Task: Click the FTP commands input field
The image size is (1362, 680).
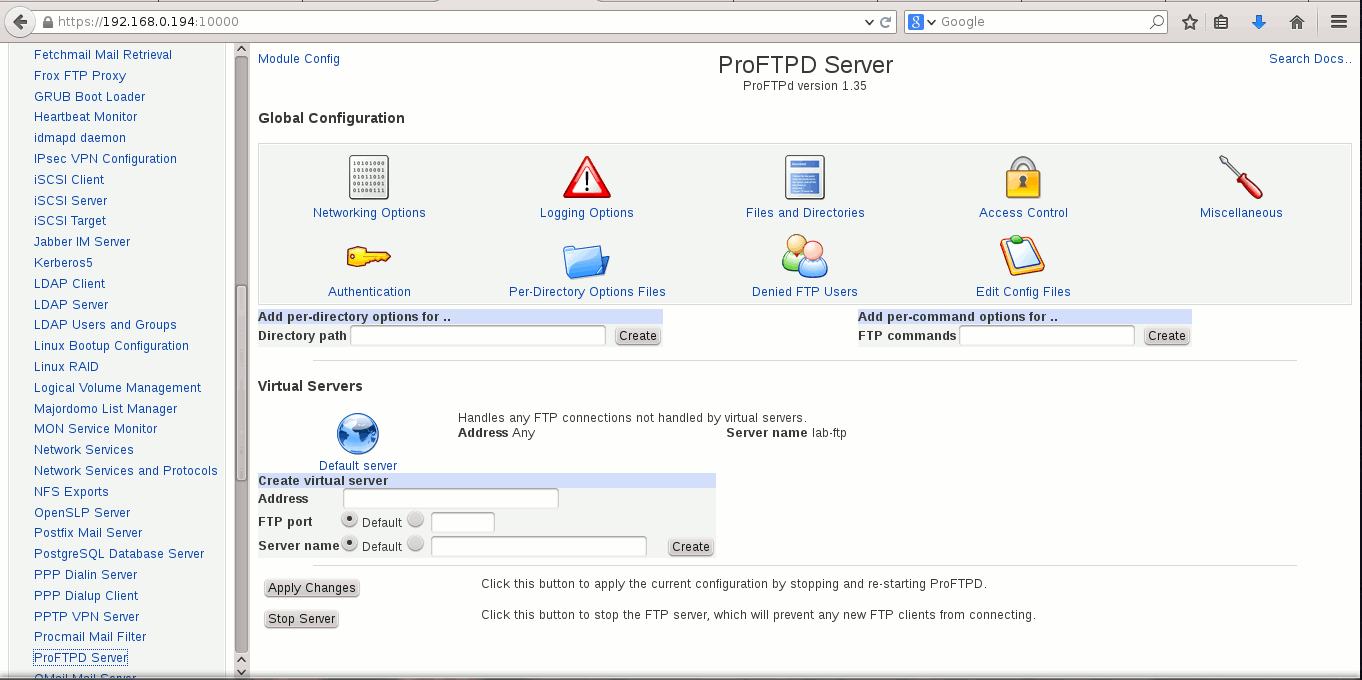Action: (x=1047, y=336)
